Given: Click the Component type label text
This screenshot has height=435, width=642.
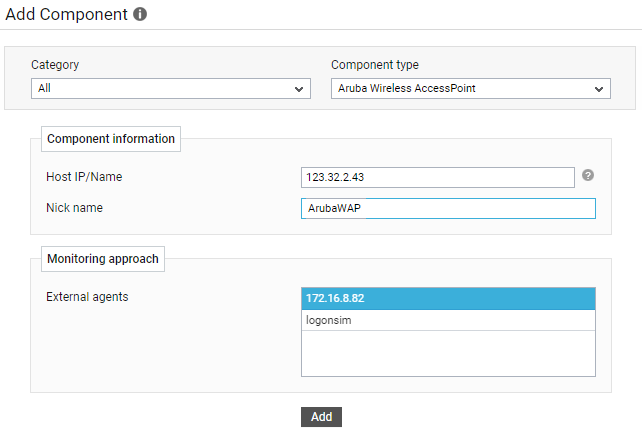Looking at the screenshot, I should (x=375, y=65).
